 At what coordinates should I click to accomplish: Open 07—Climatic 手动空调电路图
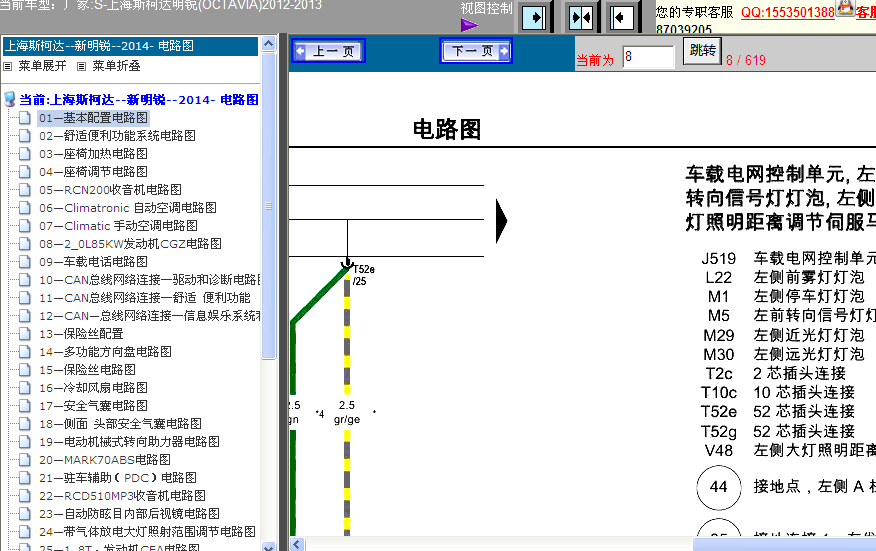118,226
